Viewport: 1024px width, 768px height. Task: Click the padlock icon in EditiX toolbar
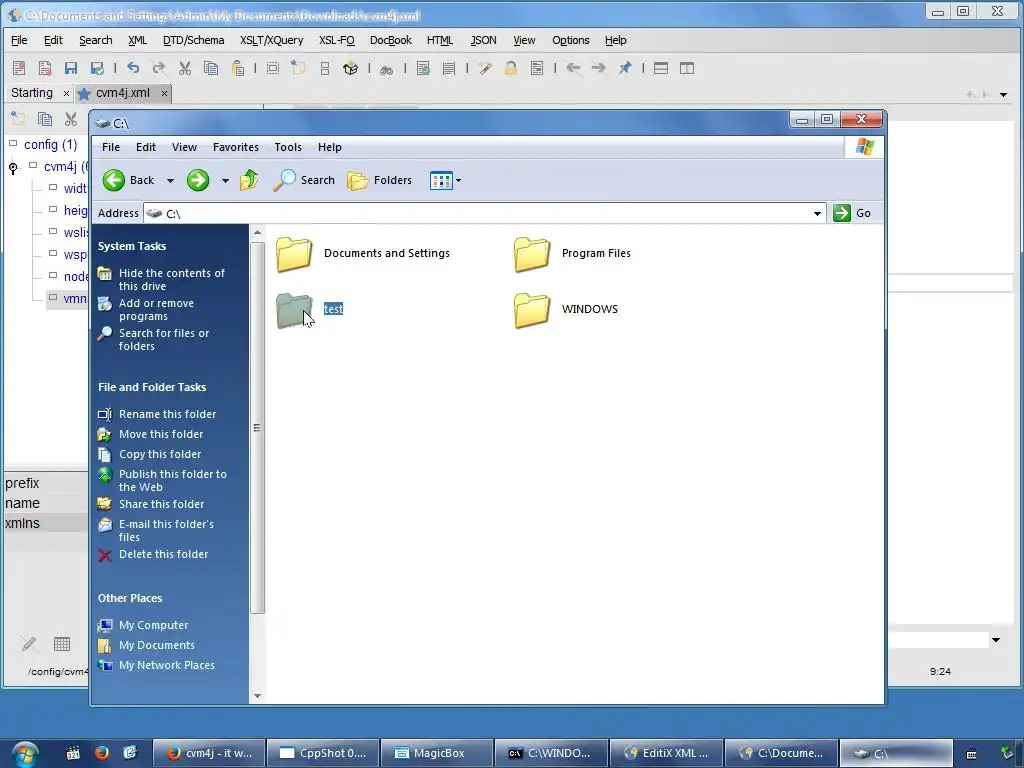click(x=511, y=68)
